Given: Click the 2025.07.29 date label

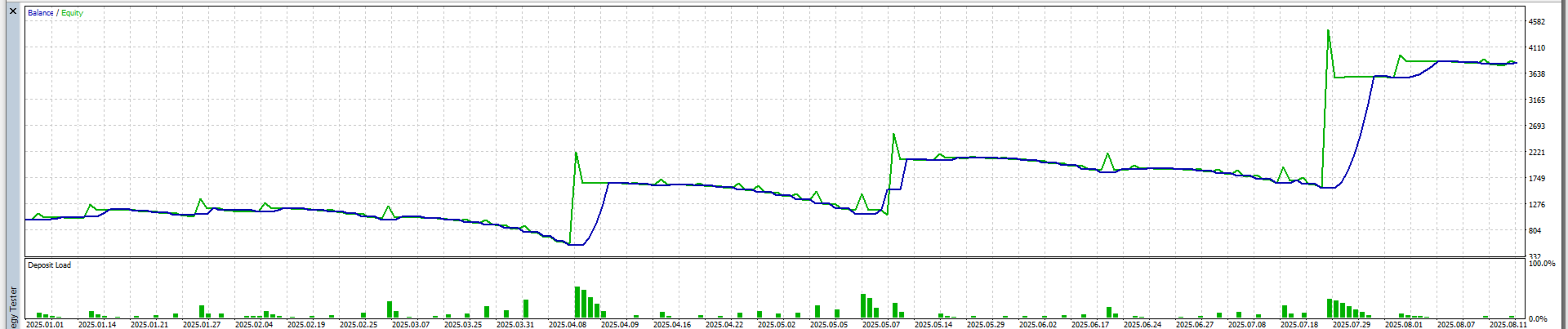Looking at the screenshot, I should click(1352, 325).
